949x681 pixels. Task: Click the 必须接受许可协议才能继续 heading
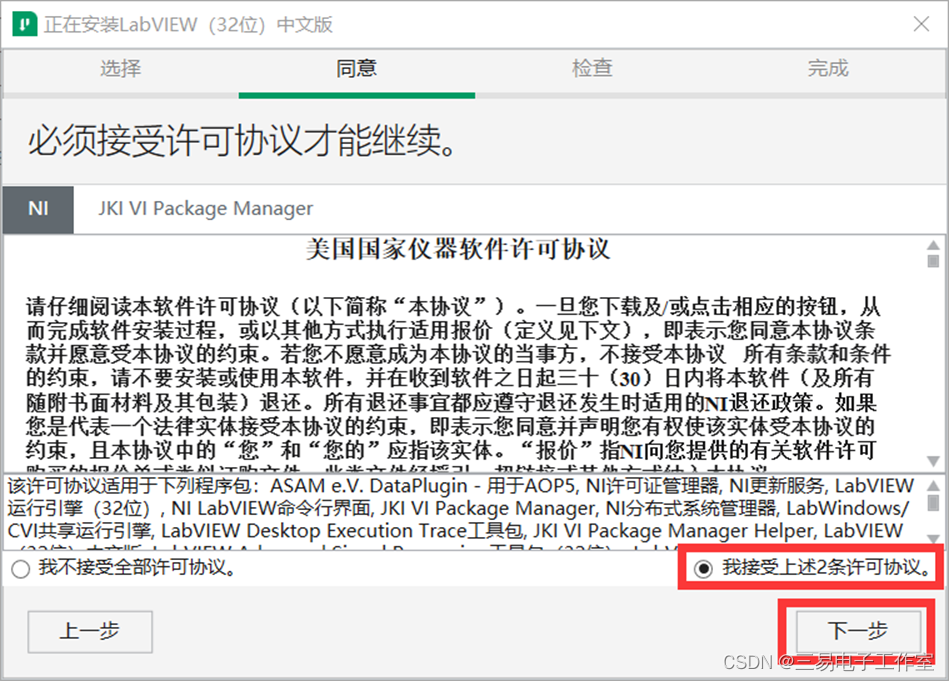pyautogui.click(x=243, y=141)
